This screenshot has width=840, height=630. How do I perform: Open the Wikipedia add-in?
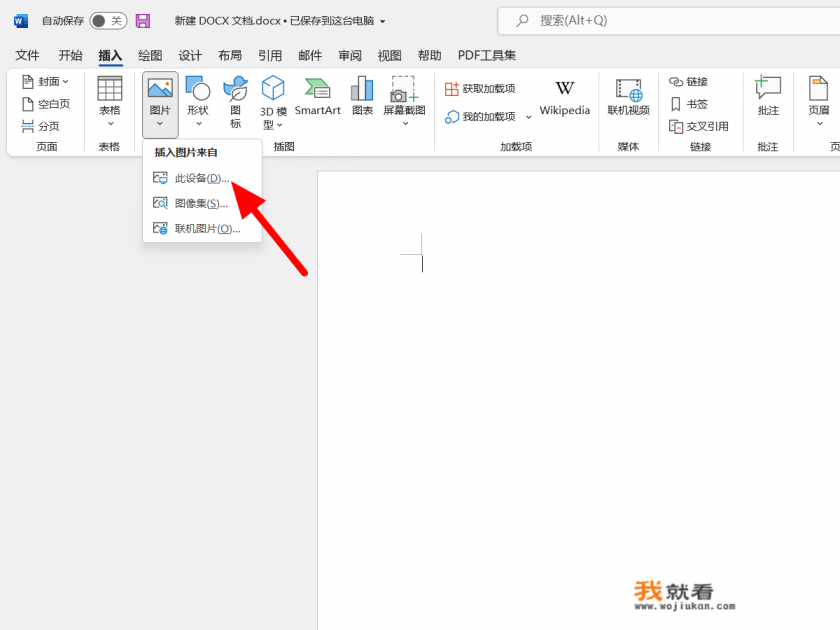[x=564, y=100]
